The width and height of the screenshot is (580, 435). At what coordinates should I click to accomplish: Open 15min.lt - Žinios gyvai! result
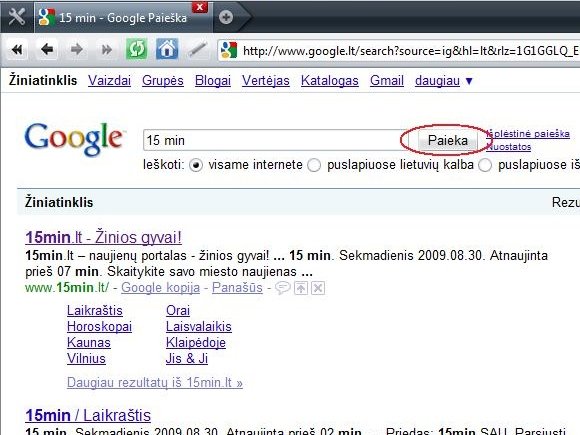coord(103,237)
